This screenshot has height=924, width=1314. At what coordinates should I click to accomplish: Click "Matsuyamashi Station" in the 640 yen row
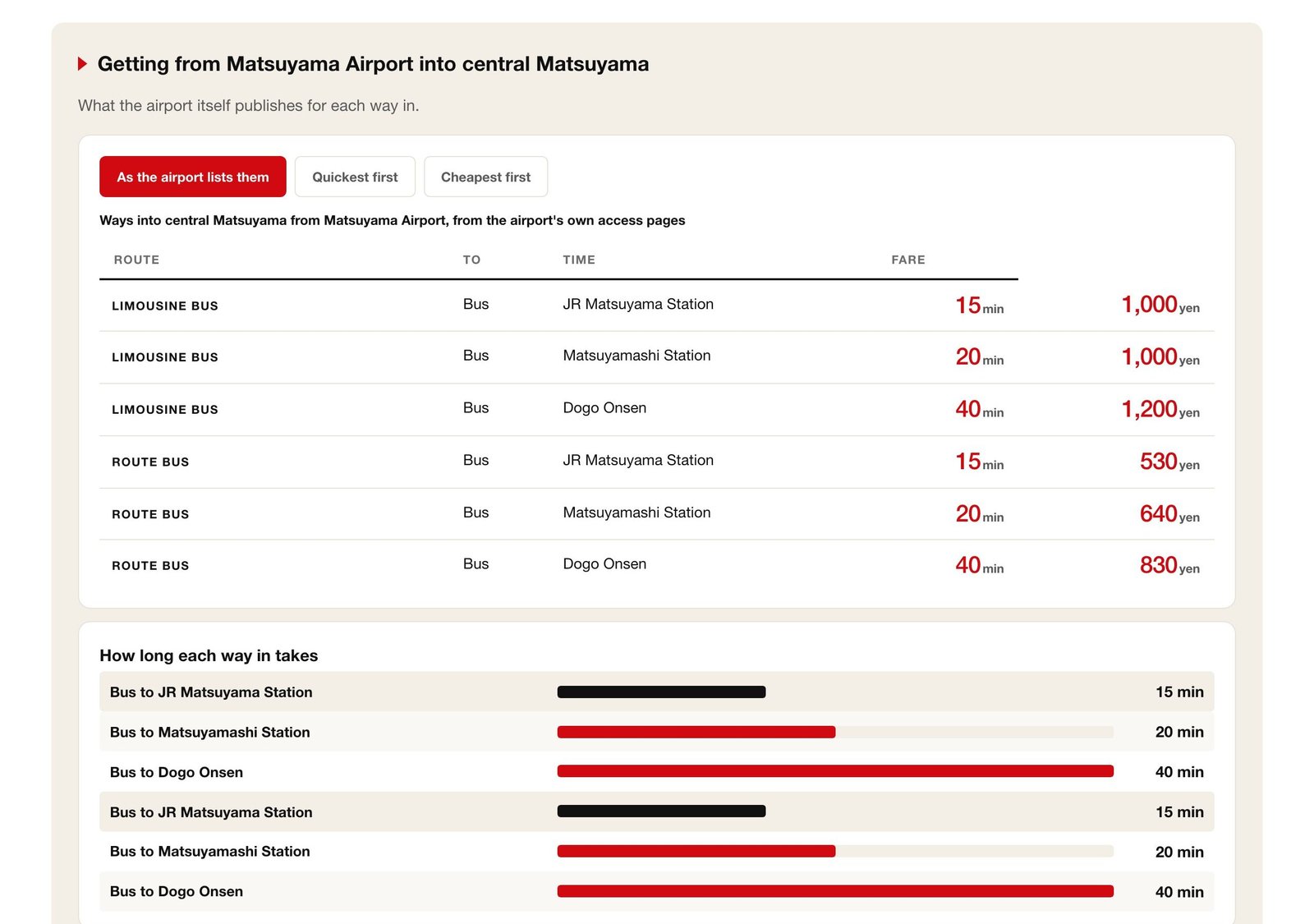[x=636, y=513]
